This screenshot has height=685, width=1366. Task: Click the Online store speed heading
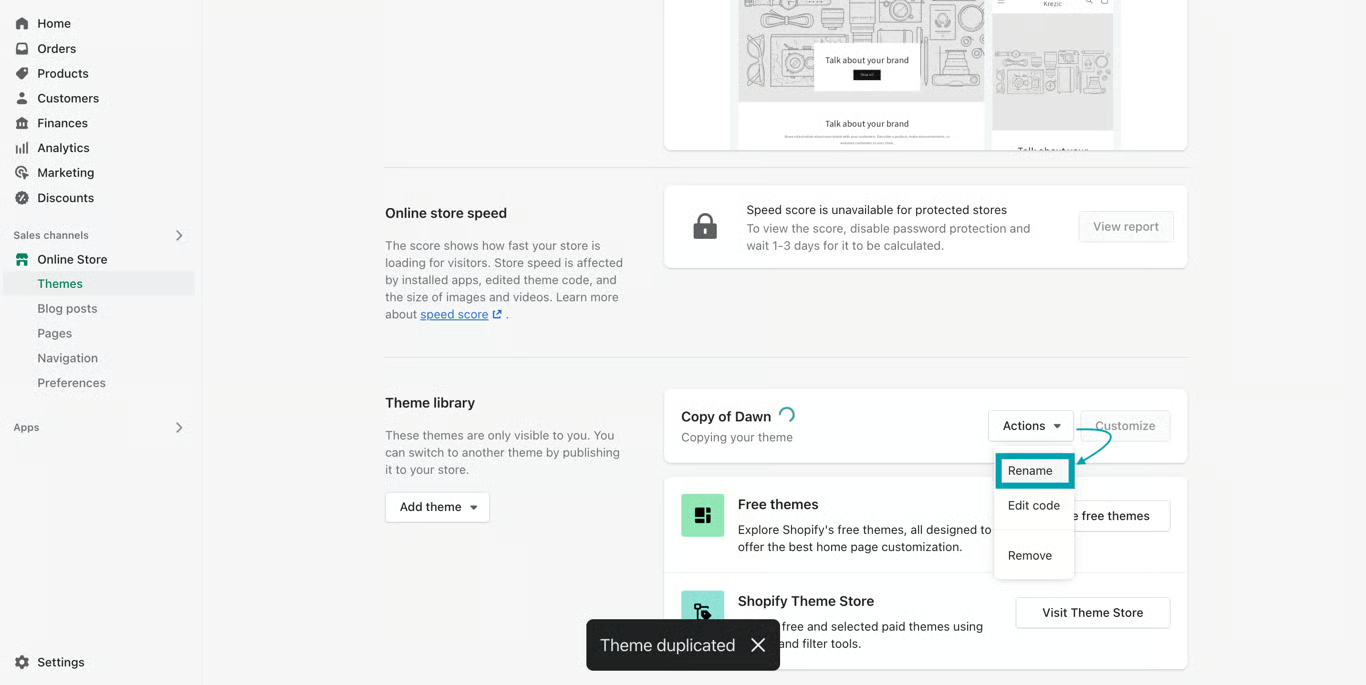tap(446, 213)
